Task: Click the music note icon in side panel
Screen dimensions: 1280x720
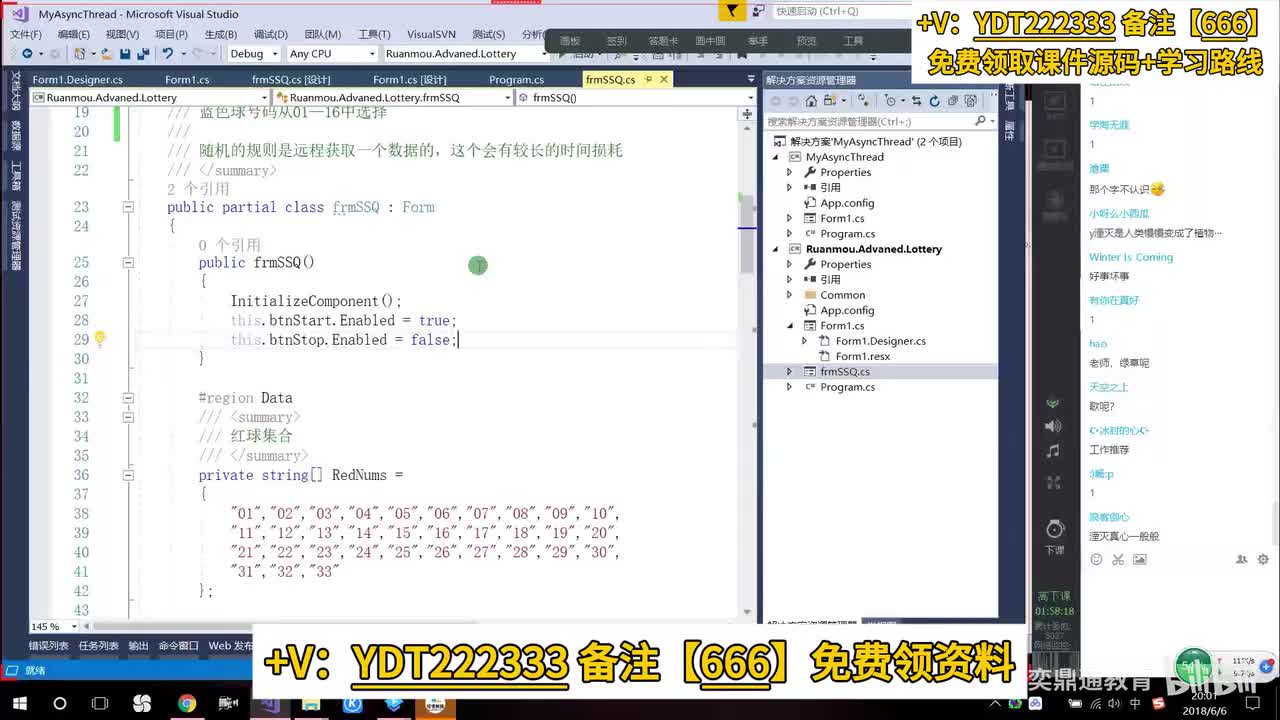Action: [x=1052, y=451]
